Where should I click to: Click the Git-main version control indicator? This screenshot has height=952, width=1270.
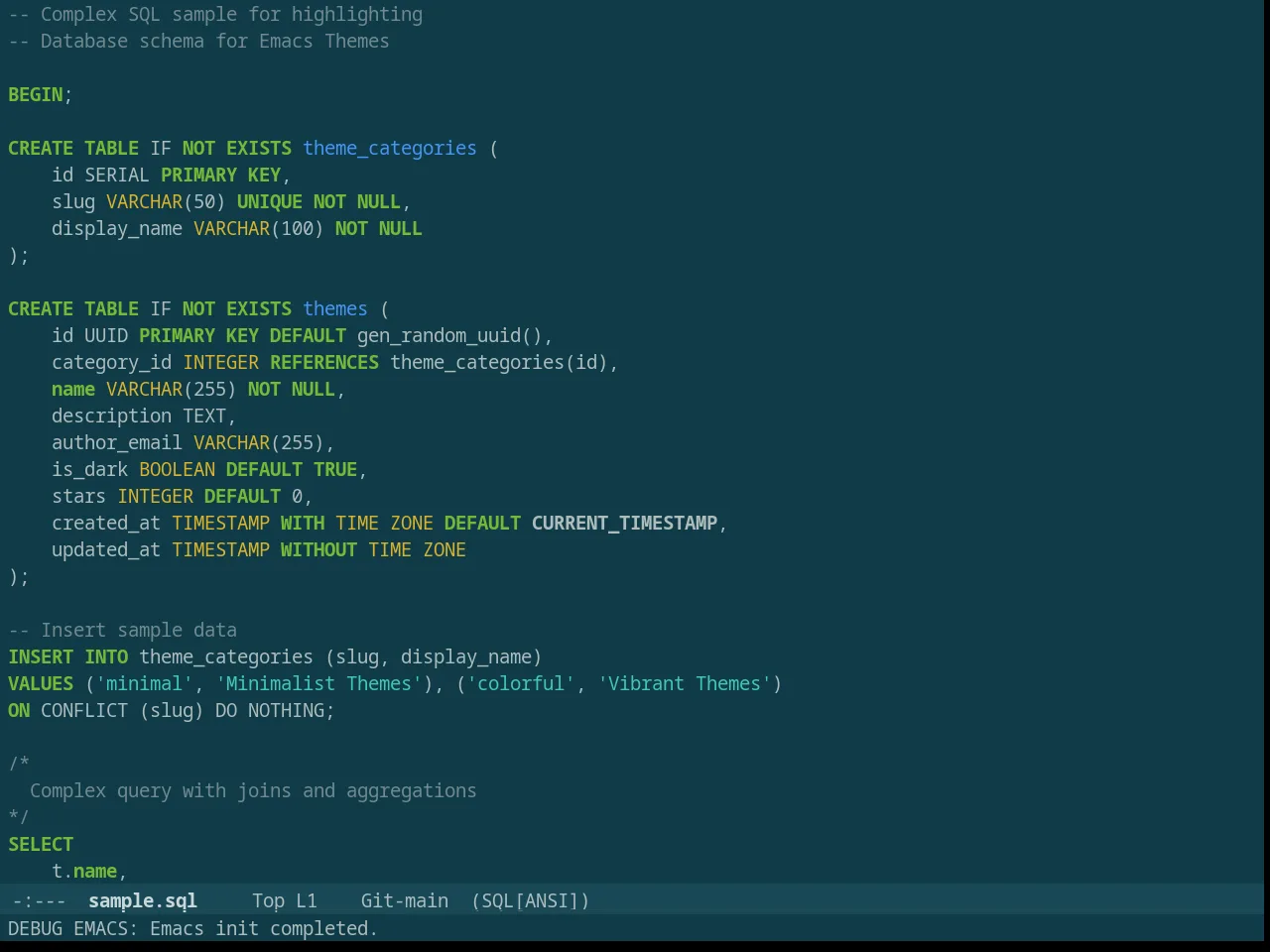click(404, 900)
